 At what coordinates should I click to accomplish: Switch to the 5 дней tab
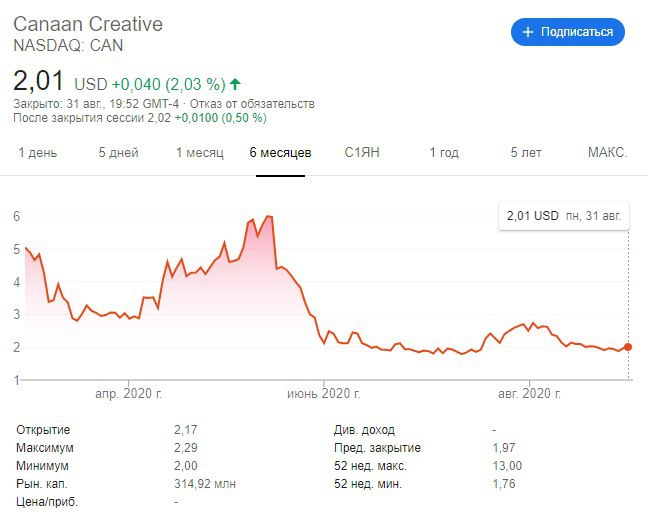click(118, 153)
